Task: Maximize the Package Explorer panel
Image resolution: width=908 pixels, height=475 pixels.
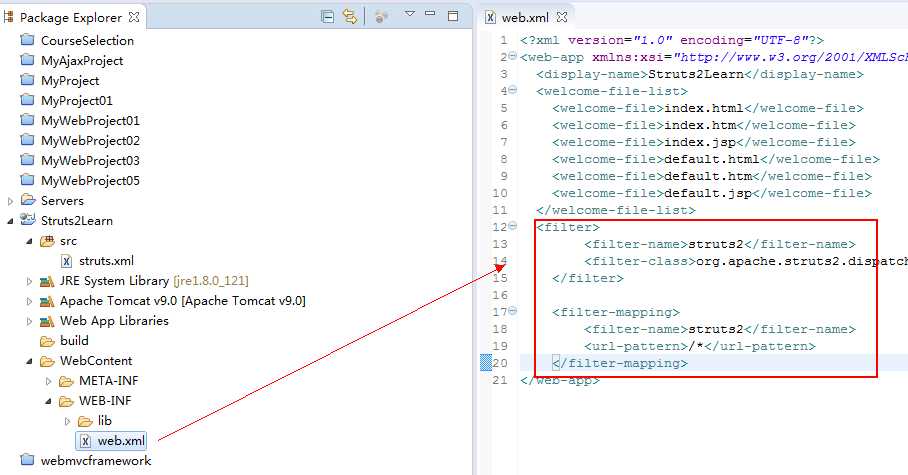Action: (453, 16)
